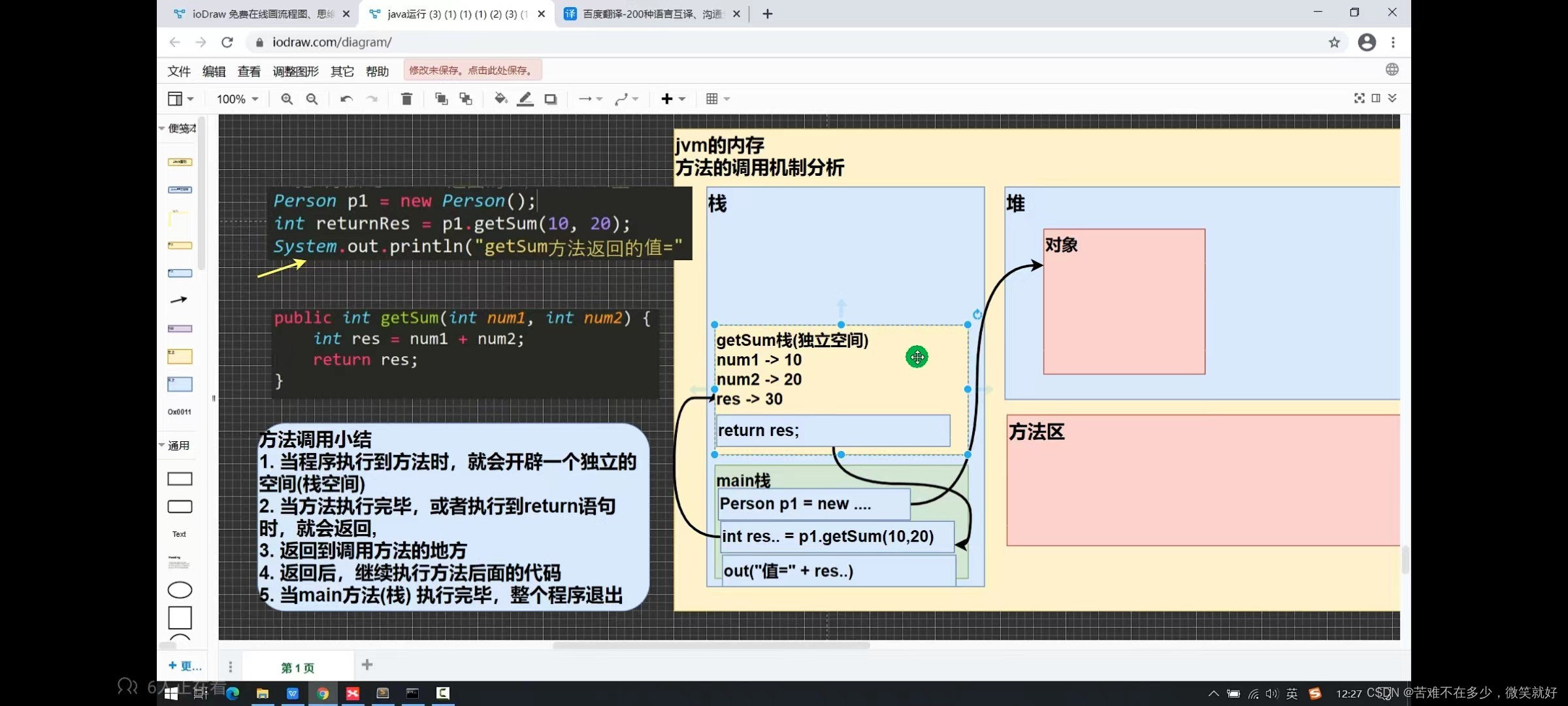Viewport: 1568px width, 706px height.
Task: Undo the last action
Action: pyautogui.click(x=346, y=99)
